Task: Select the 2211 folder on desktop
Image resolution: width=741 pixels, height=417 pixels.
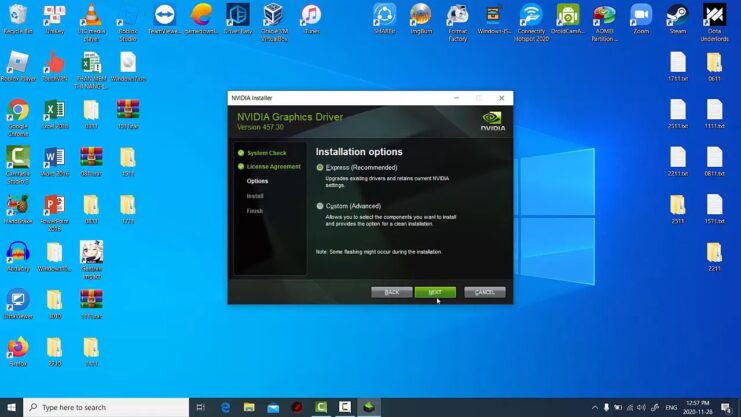Action: coord(714,257)
